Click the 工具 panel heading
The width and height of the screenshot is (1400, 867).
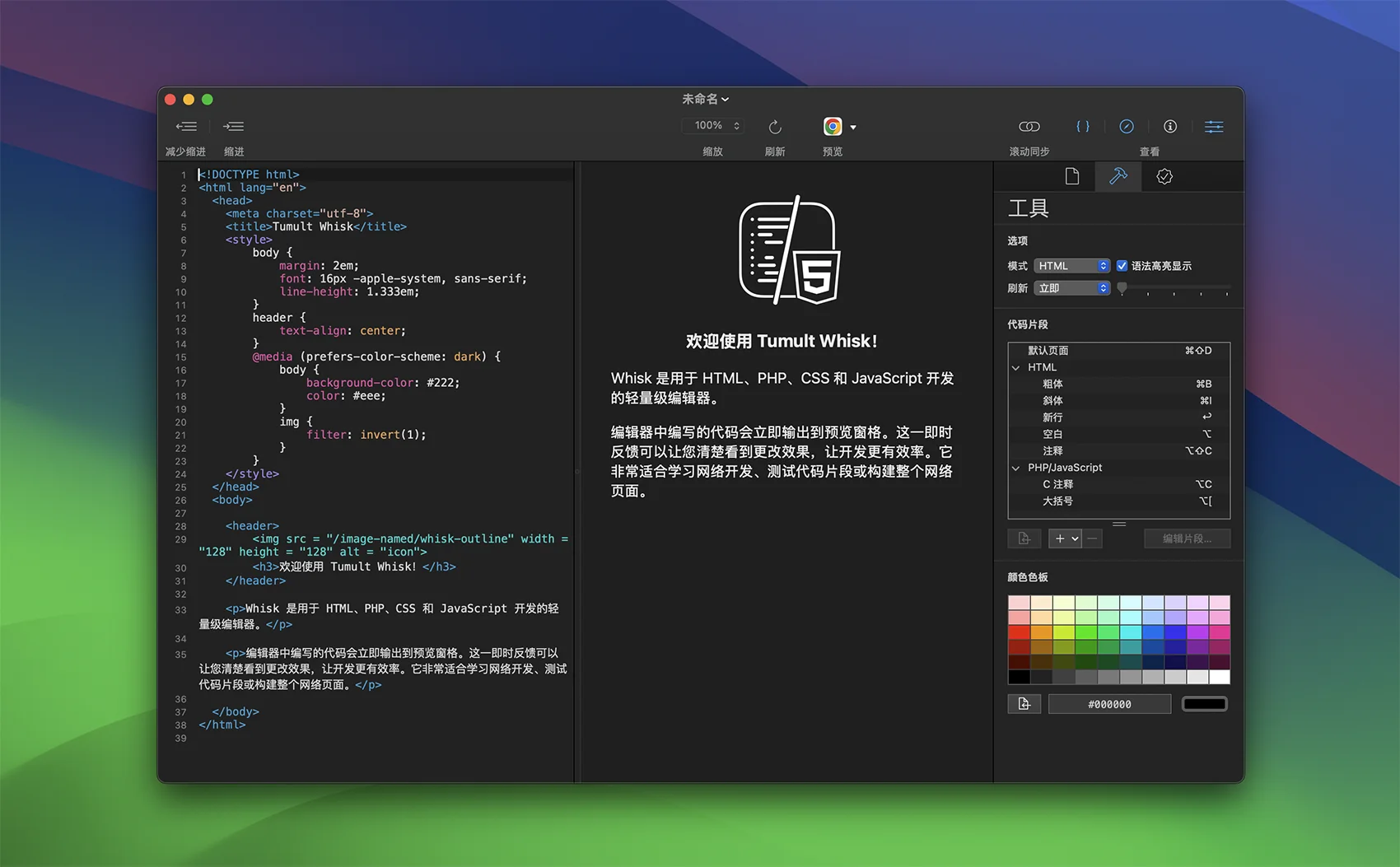click(1028, 208)
